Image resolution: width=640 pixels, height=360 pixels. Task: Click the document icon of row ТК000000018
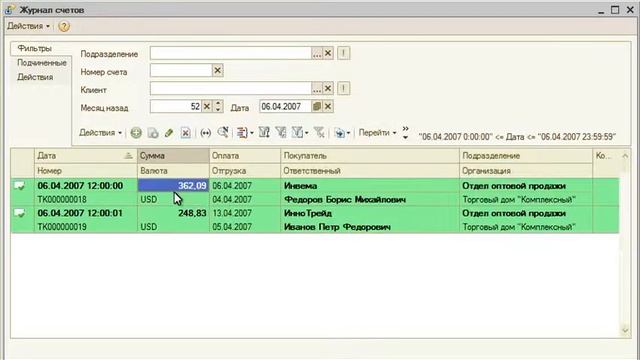(20, 186)
